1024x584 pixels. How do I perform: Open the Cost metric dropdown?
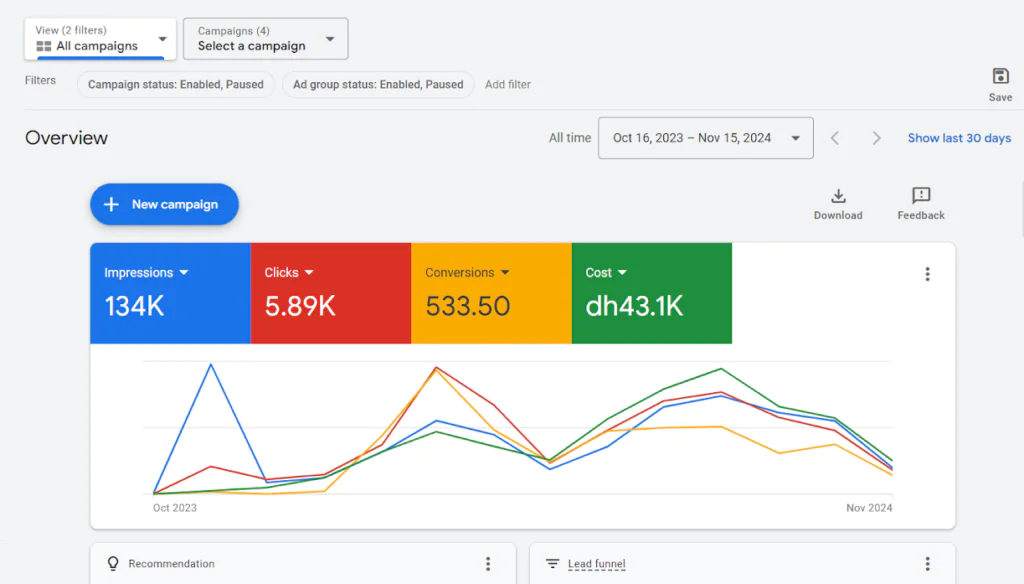[x=622, y=273]
